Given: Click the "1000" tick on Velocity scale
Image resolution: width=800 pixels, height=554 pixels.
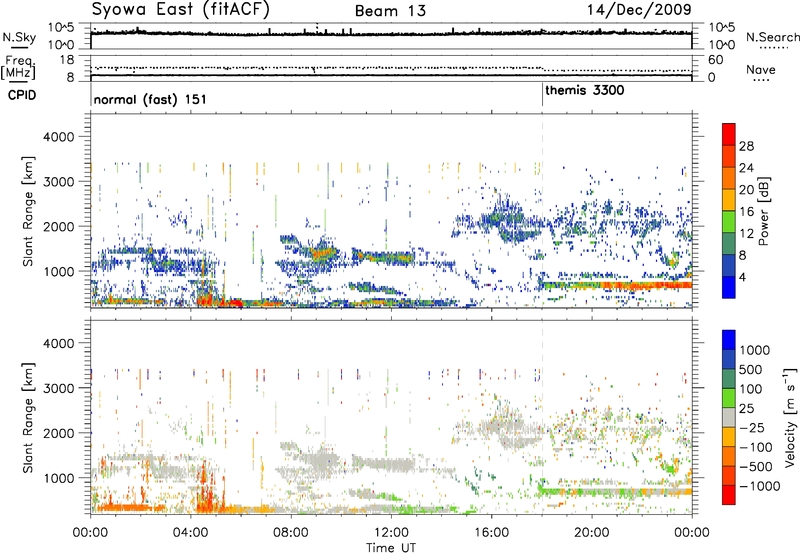Looking at the screenshot, I should [x=754, y=350].
